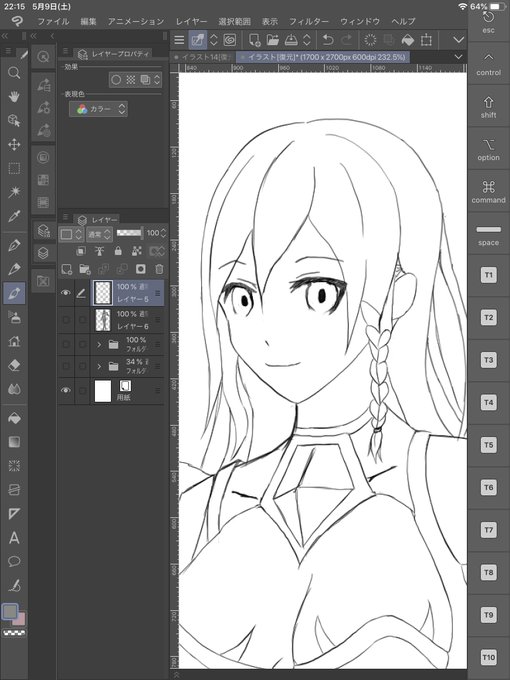The width and height of the screenshot is (510, 680).
Task: Select the main gray drawing color swatch
Action: click(x=10, y=612)
